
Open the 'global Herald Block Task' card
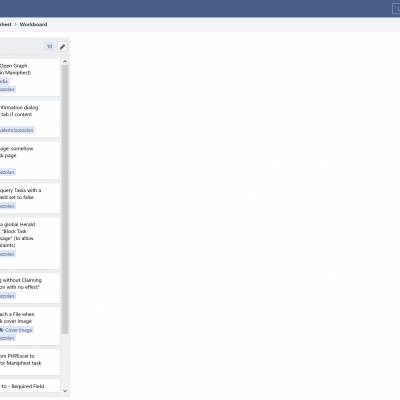pos(30,243)
